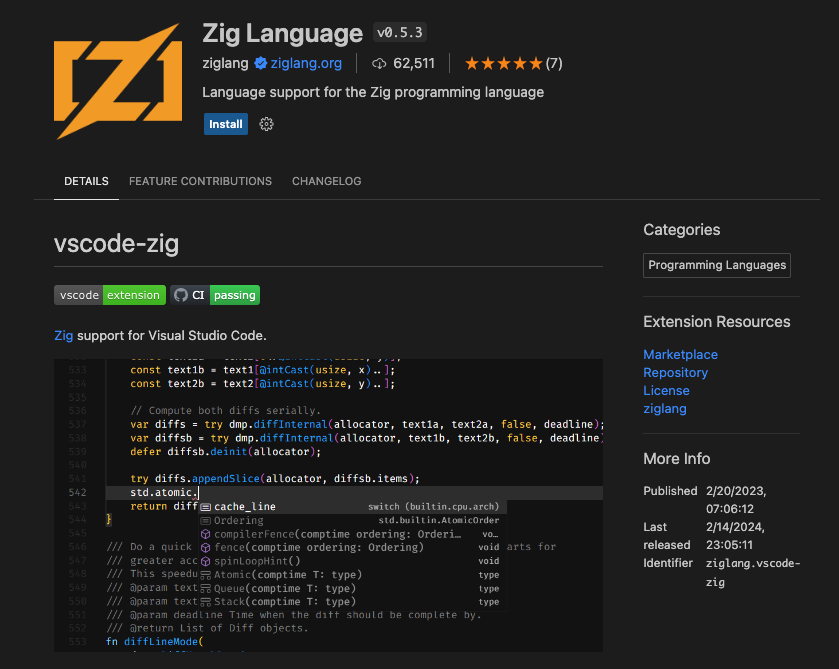Screen dimensions: 839x669
Task: Click the code completion demo screenshot
Action: click(x=329, y=505)
